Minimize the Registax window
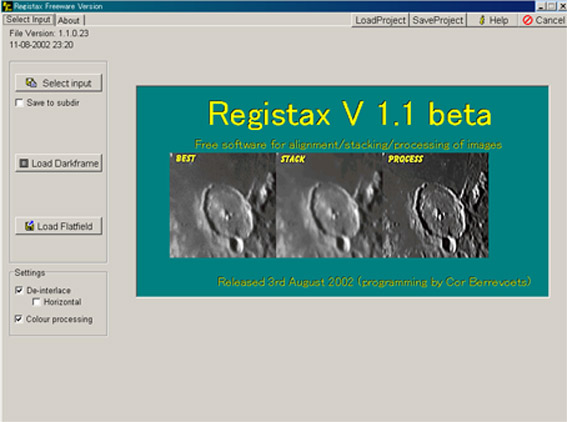 [541, 6]
